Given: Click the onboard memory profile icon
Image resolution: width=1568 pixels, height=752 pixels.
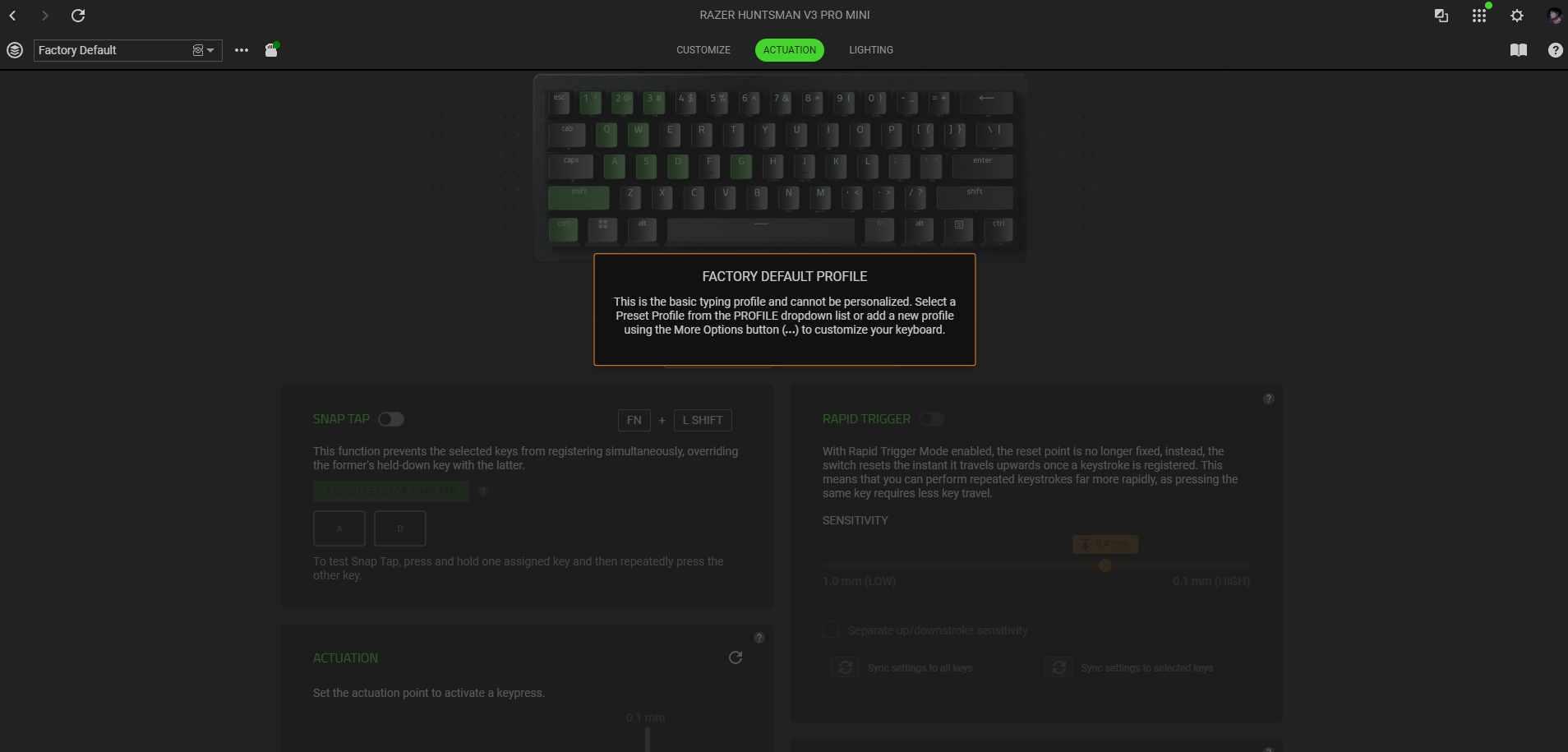Looking at the screenshot, I should coord(271,50).
